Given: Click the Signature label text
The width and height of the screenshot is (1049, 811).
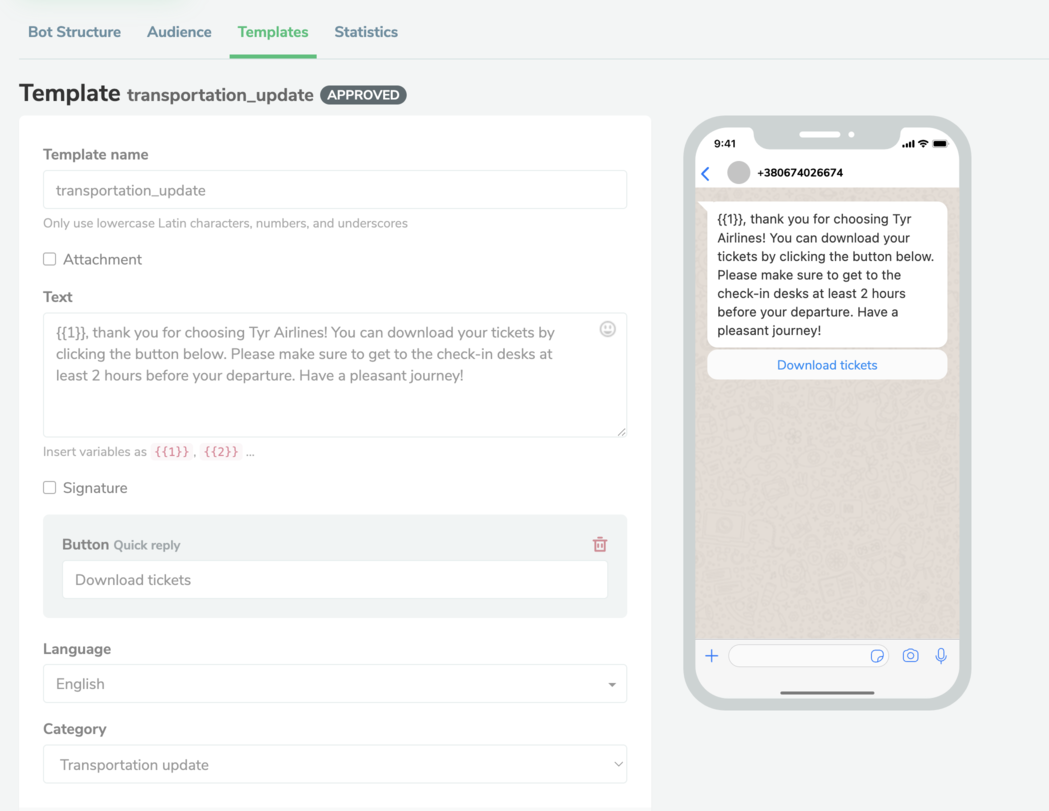Looking at the screenshot, I should [95, 488].
